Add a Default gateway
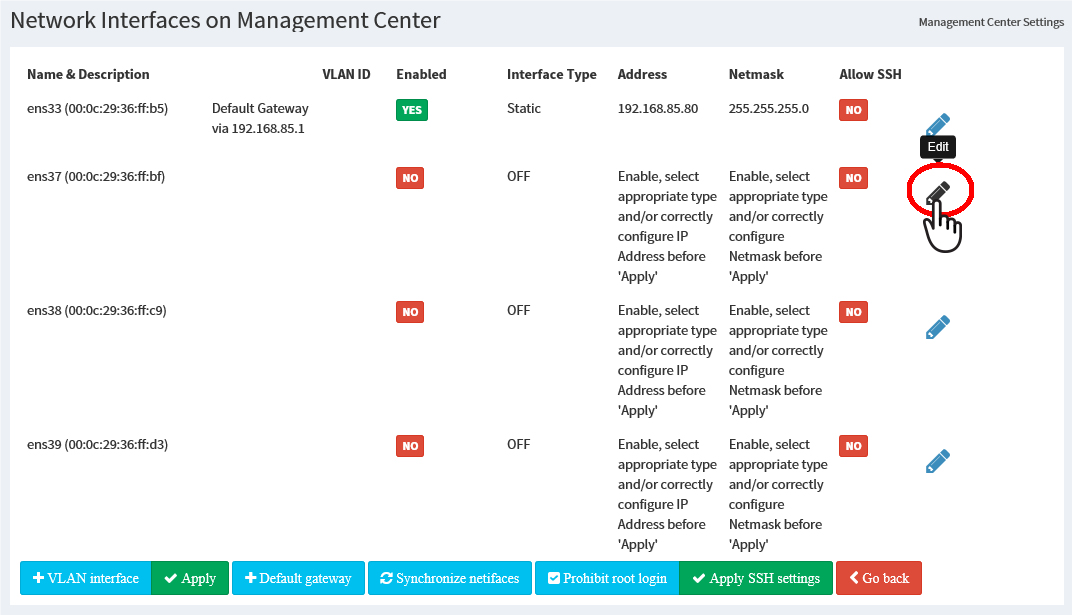The width and height of the screenshot is (1072, 615). tap(298, 578)
